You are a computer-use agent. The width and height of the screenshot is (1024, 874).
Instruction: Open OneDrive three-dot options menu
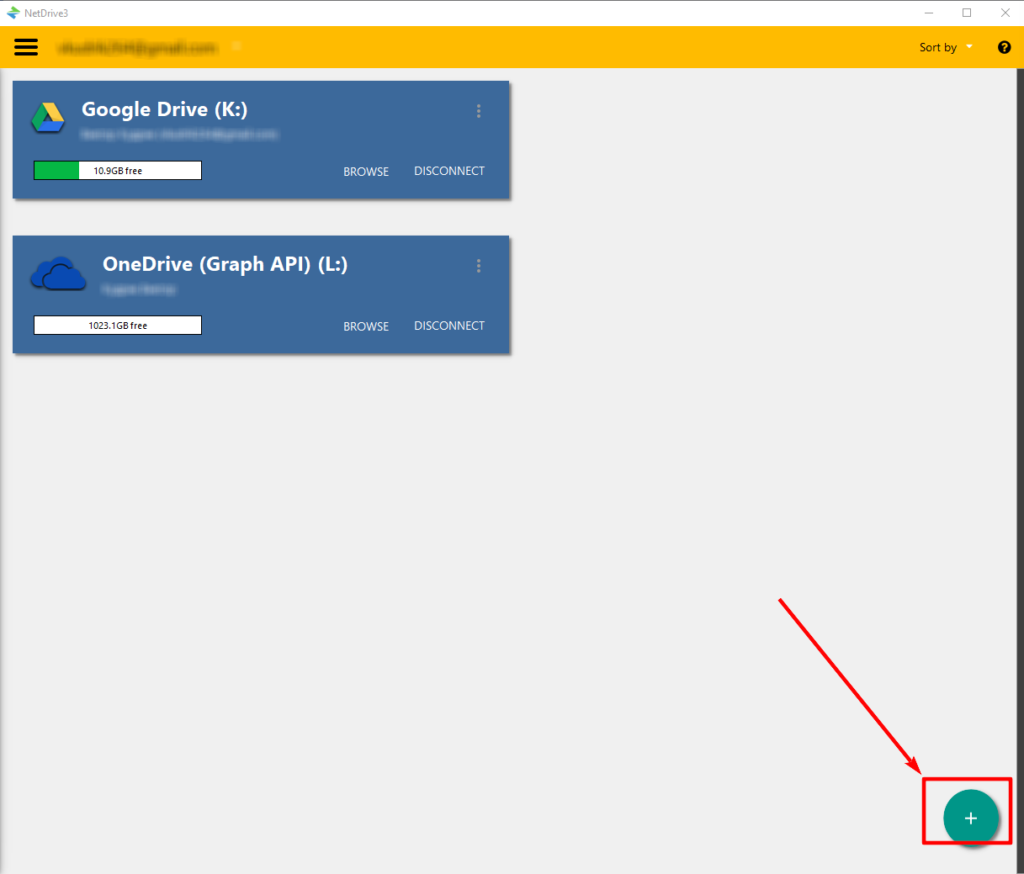coord(479,266)
